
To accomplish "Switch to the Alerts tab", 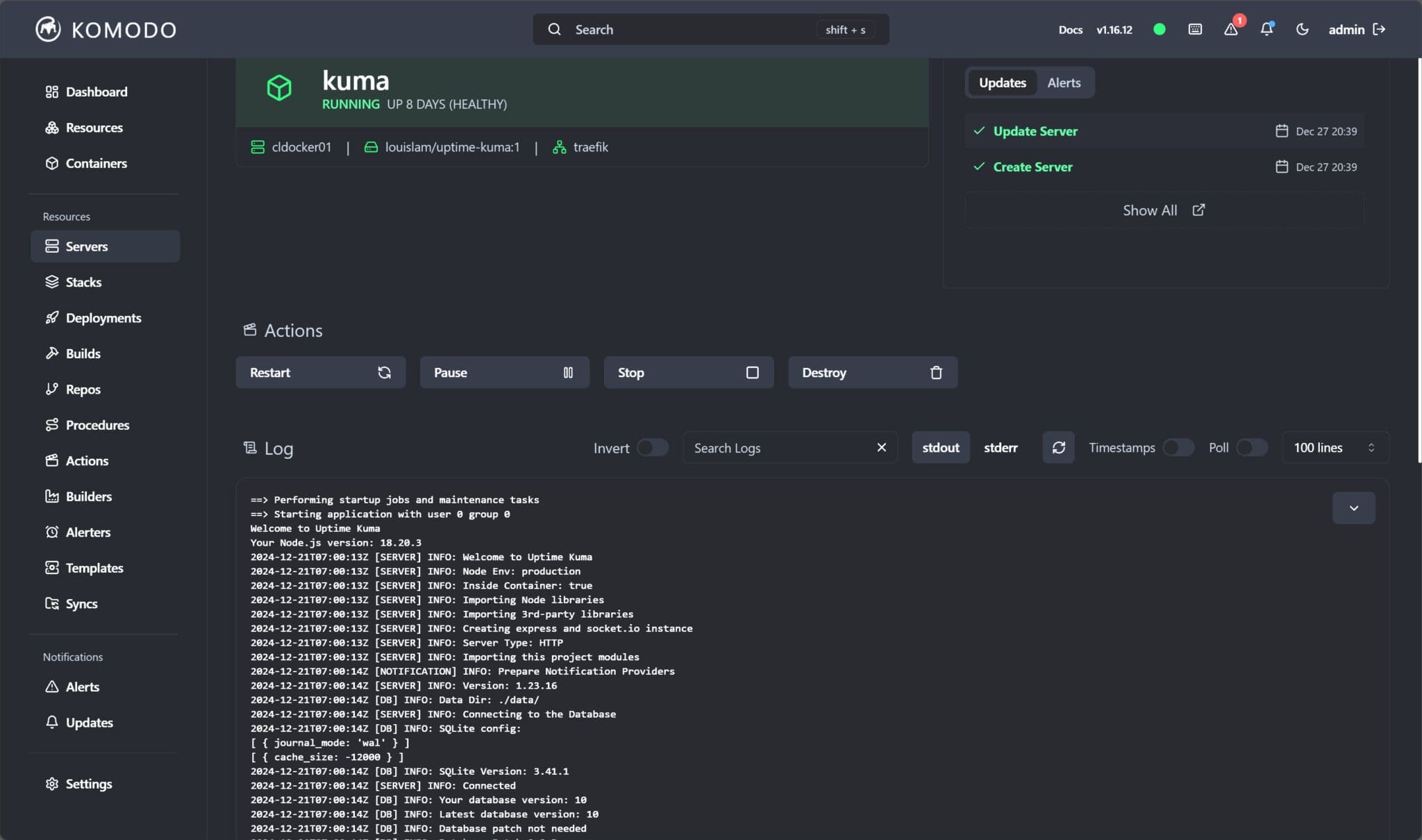I will click(1064, 83).
